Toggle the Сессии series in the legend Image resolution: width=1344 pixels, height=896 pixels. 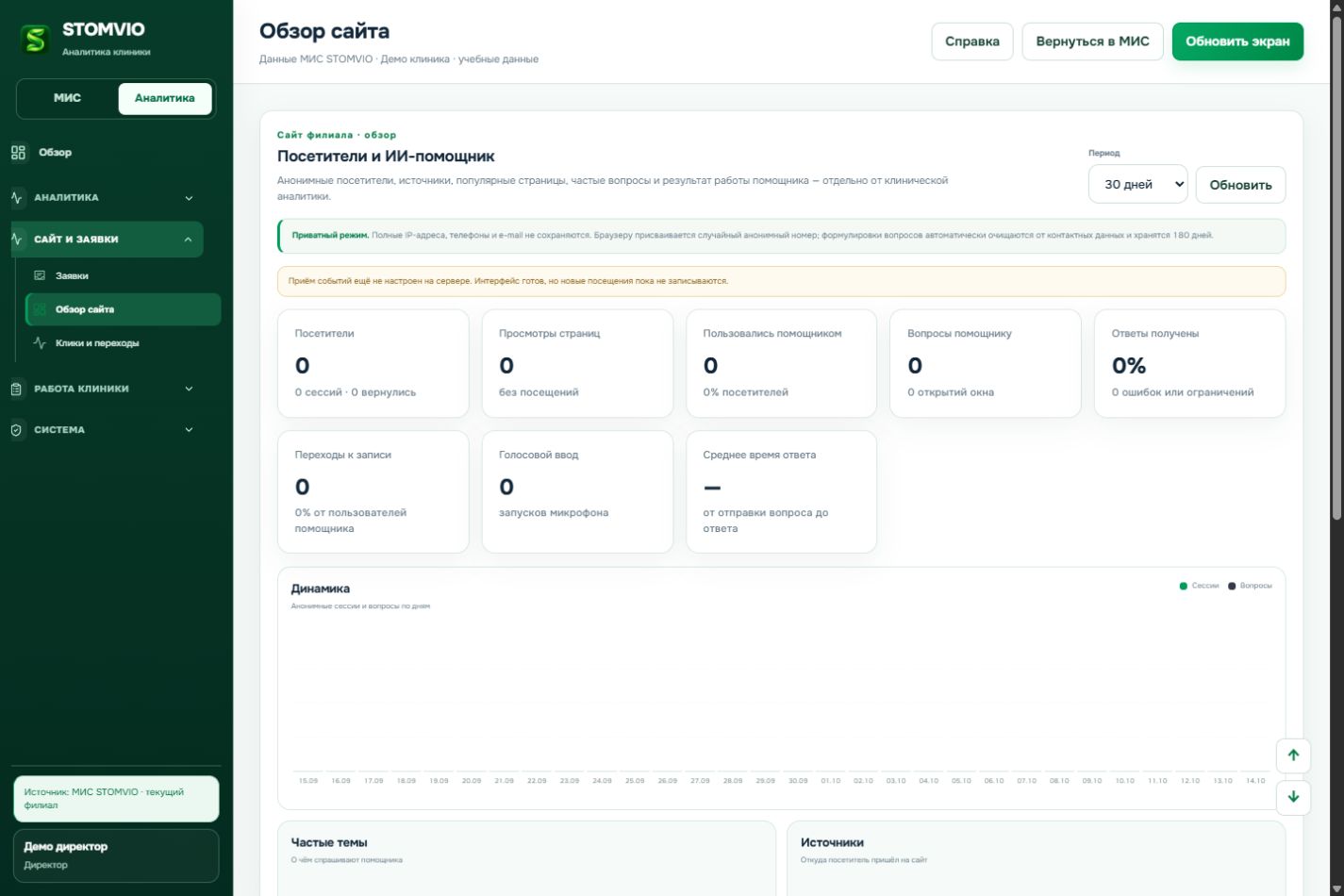(x=1199, y=586)
